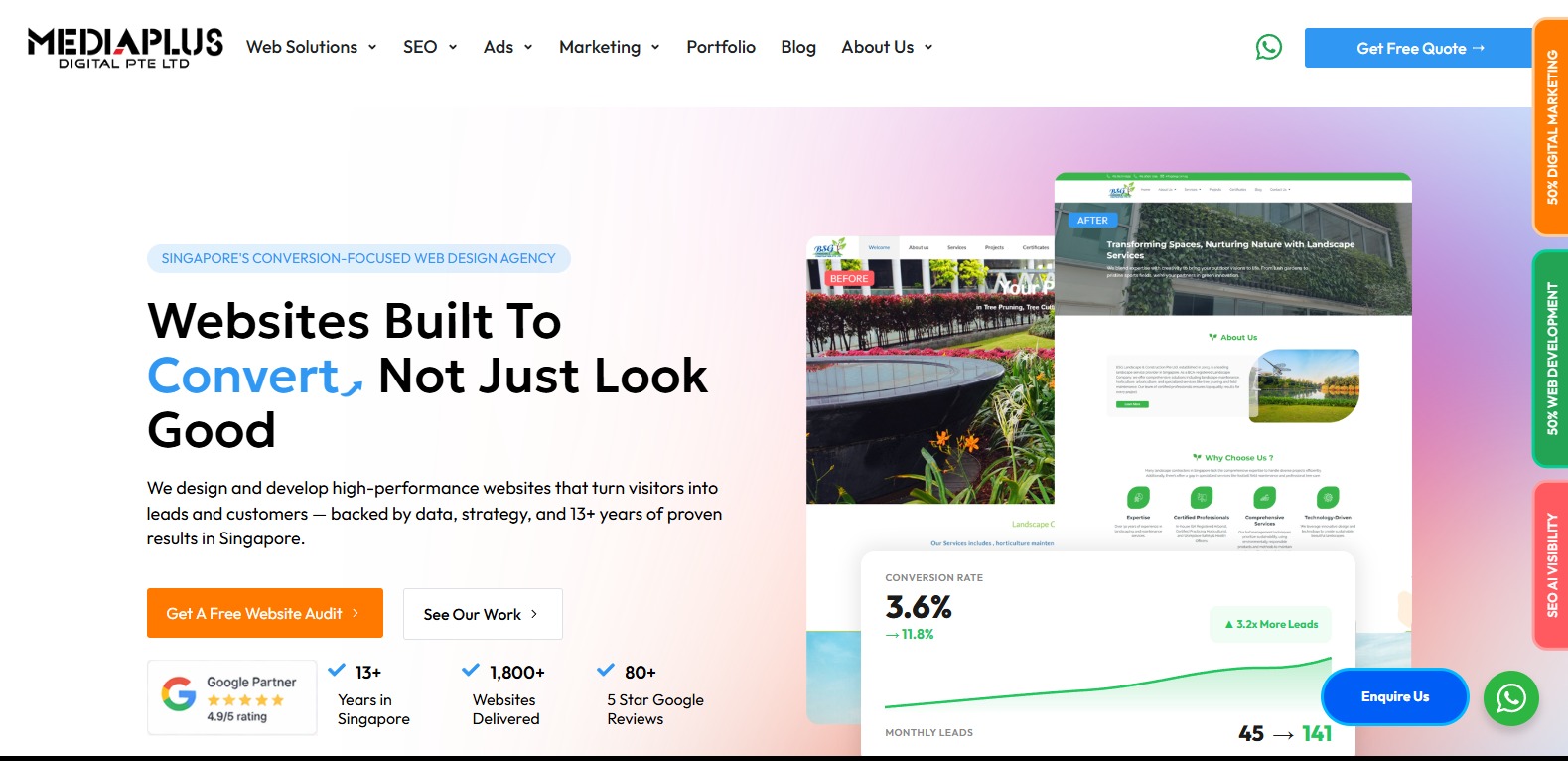Image resolution: width=1568 pixels, height=761 pixels.
Task: Click the green Expertise icon in preview
Action: tap(1138, 497)
